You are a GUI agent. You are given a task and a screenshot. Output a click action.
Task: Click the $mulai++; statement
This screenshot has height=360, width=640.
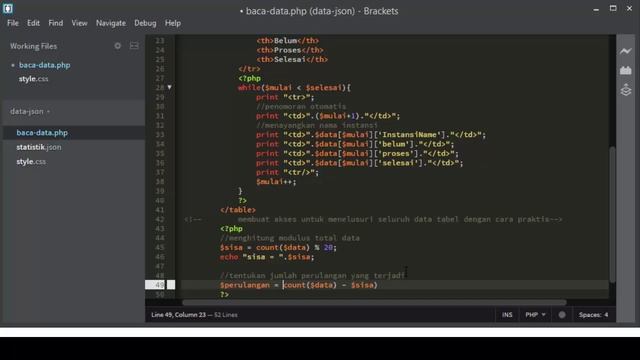pyautogui.click(x=276, y=182)
